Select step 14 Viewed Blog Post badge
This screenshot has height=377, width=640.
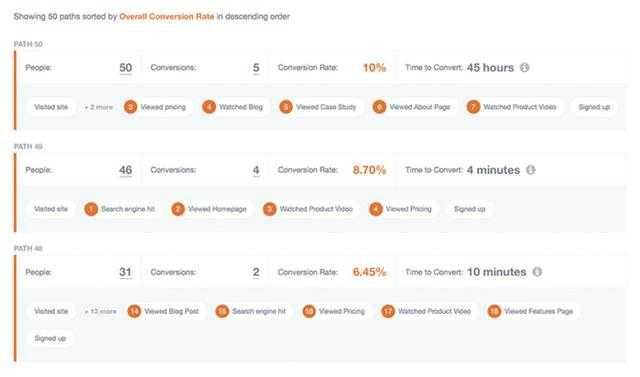click(x=163, y=311)
